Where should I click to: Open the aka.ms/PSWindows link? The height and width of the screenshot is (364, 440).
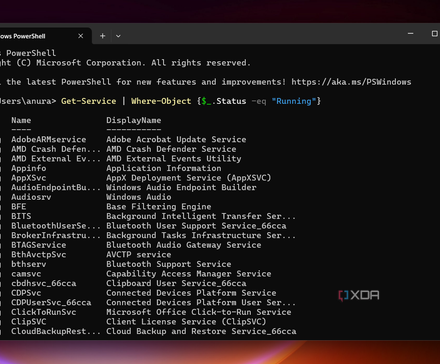pos(351,82)
